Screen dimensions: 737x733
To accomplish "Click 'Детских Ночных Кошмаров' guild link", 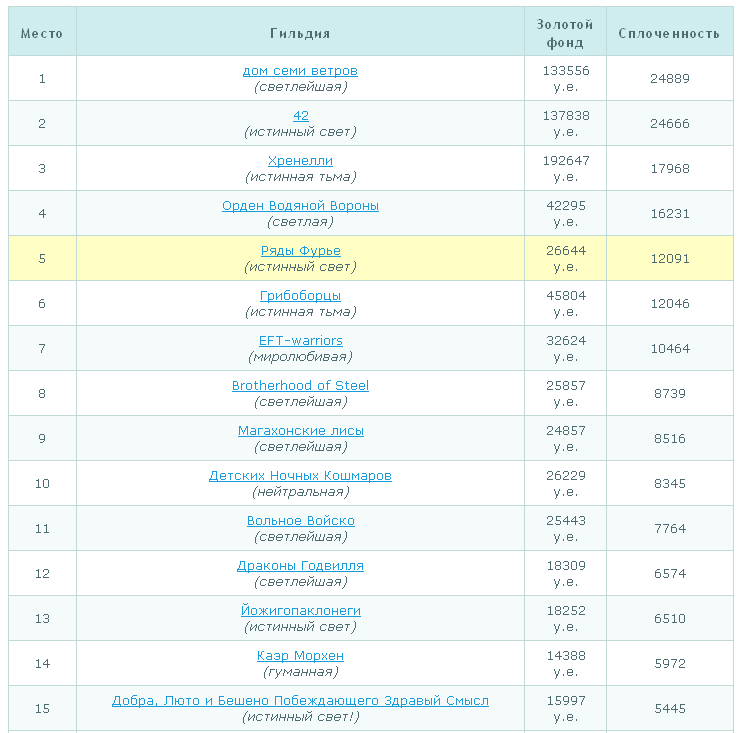I will tap(300, 476).
